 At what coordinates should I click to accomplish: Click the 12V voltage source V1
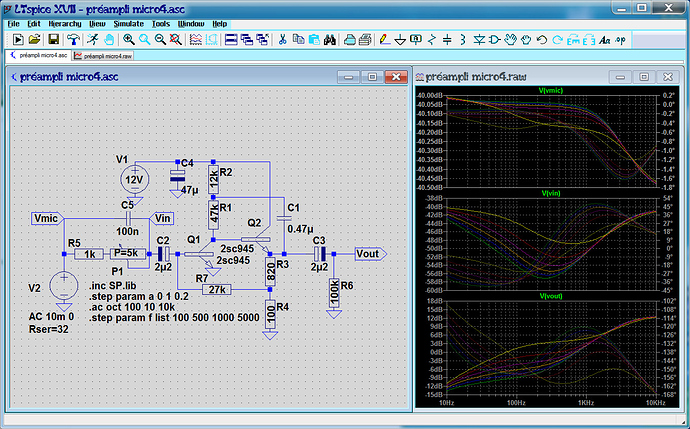click(134, 180)
